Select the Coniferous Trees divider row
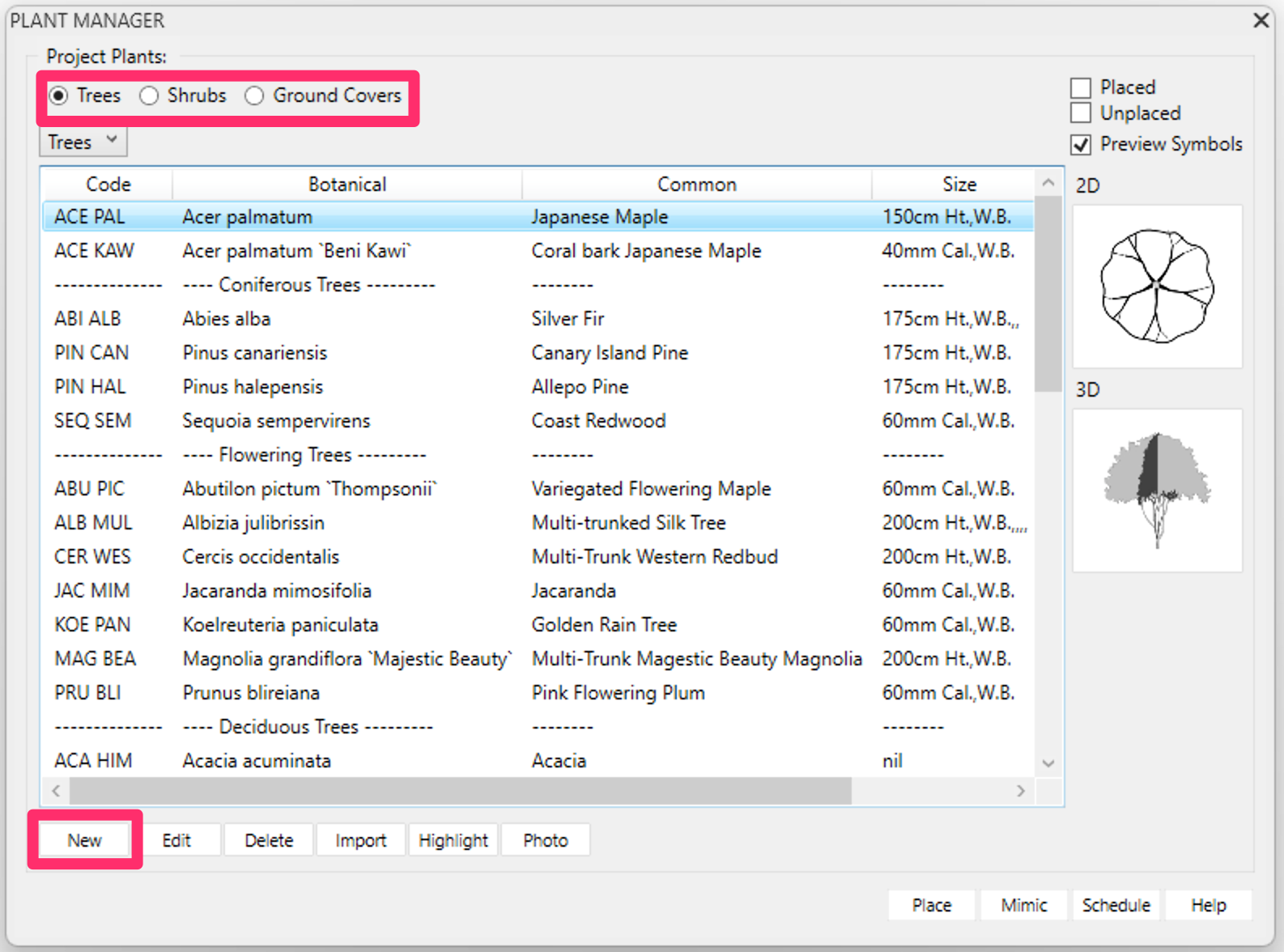1284x952 pixels. [538, 285]
